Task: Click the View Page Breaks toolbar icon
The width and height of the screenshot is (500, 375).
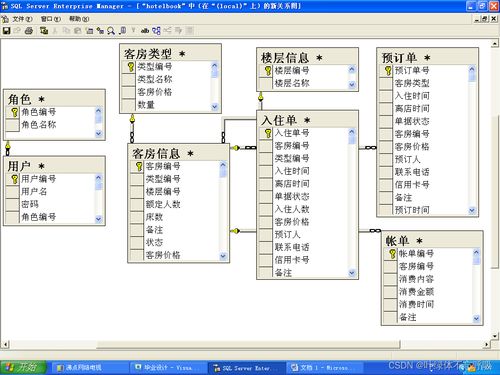Action: tap(122, 31)
